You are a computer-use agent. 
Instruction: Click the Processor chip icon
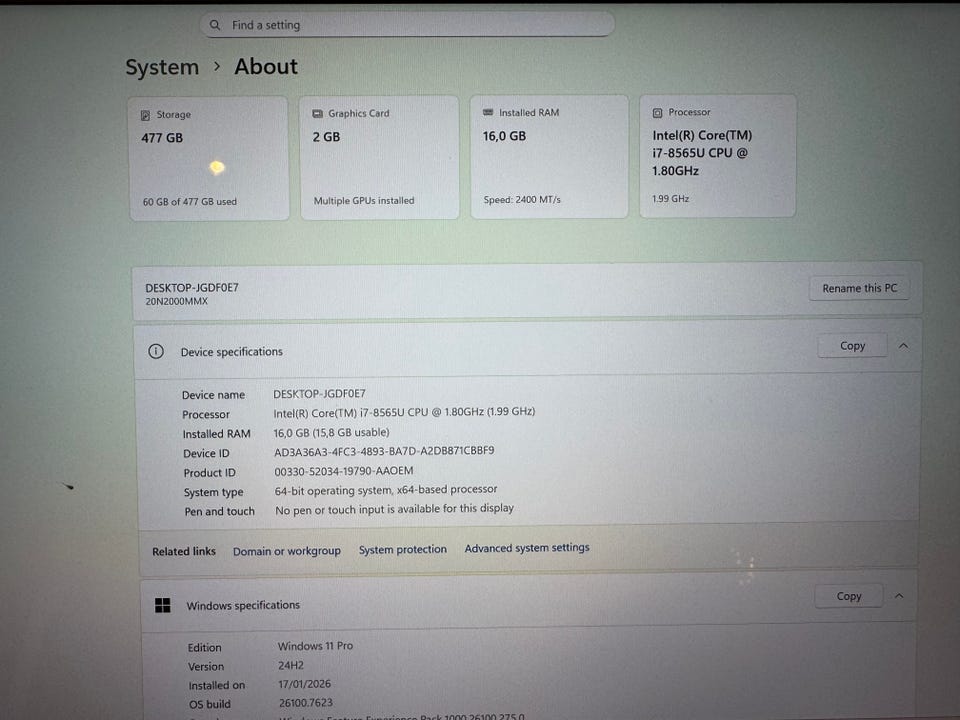click(658, 113)
